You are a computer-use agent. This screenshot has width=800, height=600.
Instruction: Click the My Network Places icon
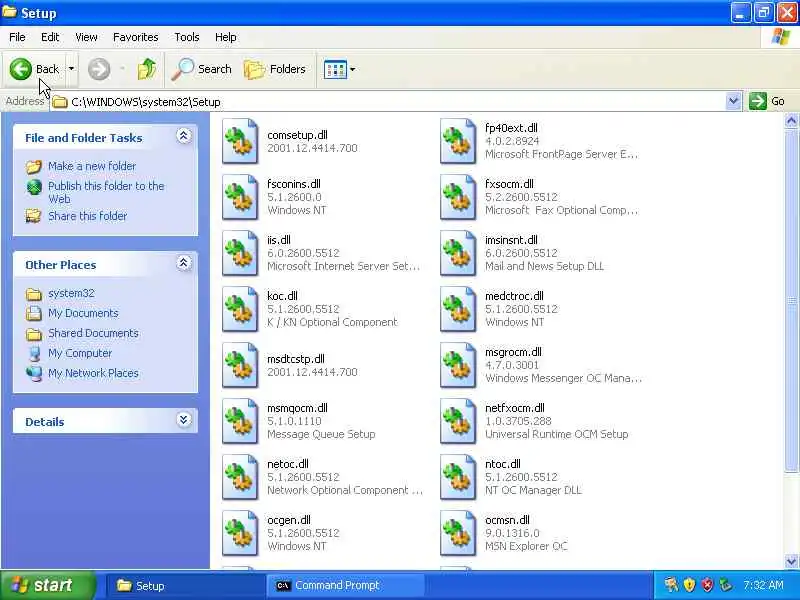point(34,373)
